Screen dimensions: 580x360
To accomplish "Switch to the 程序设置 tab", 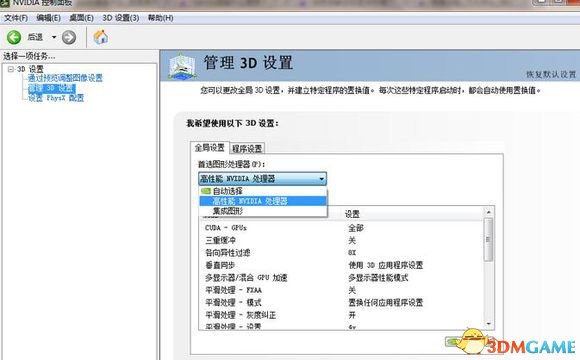I will pyautogui.click(x=247, y=149).
